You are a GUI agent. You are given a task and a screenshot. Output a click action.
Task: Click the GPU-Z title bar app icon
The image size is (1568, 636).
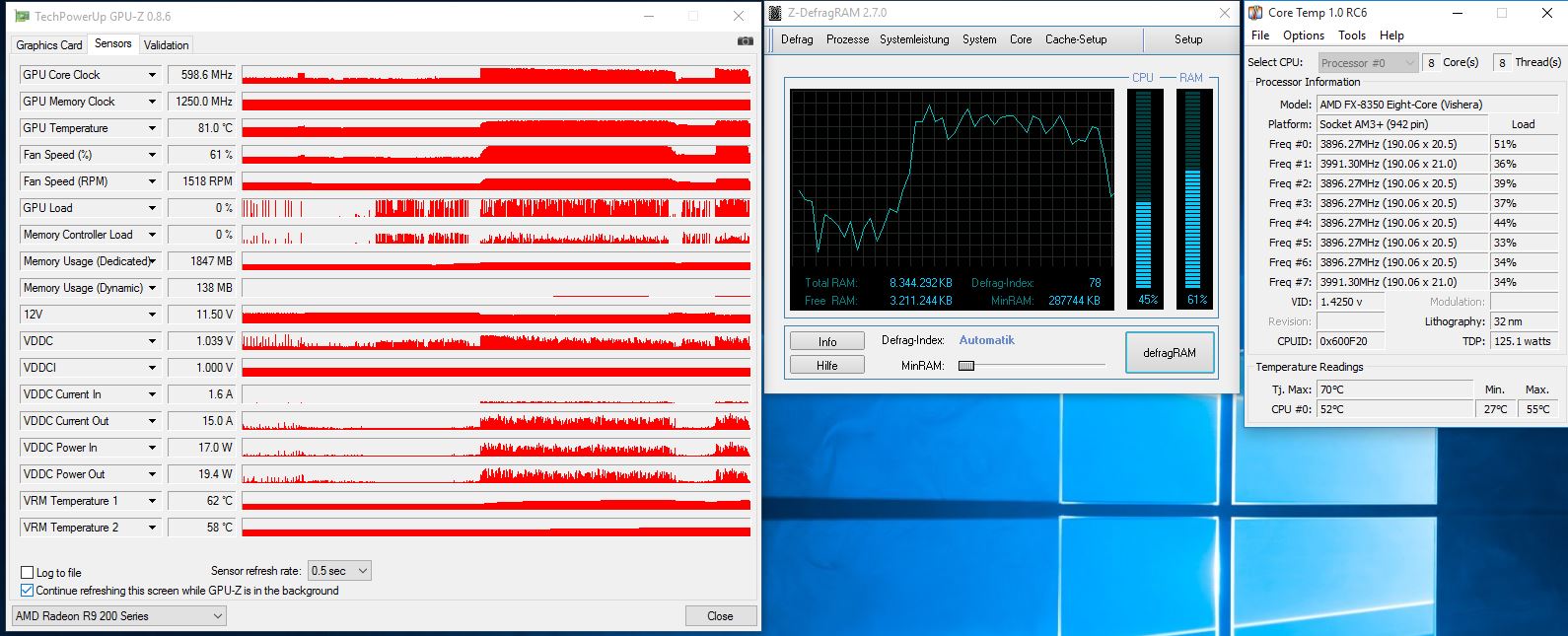22,16
